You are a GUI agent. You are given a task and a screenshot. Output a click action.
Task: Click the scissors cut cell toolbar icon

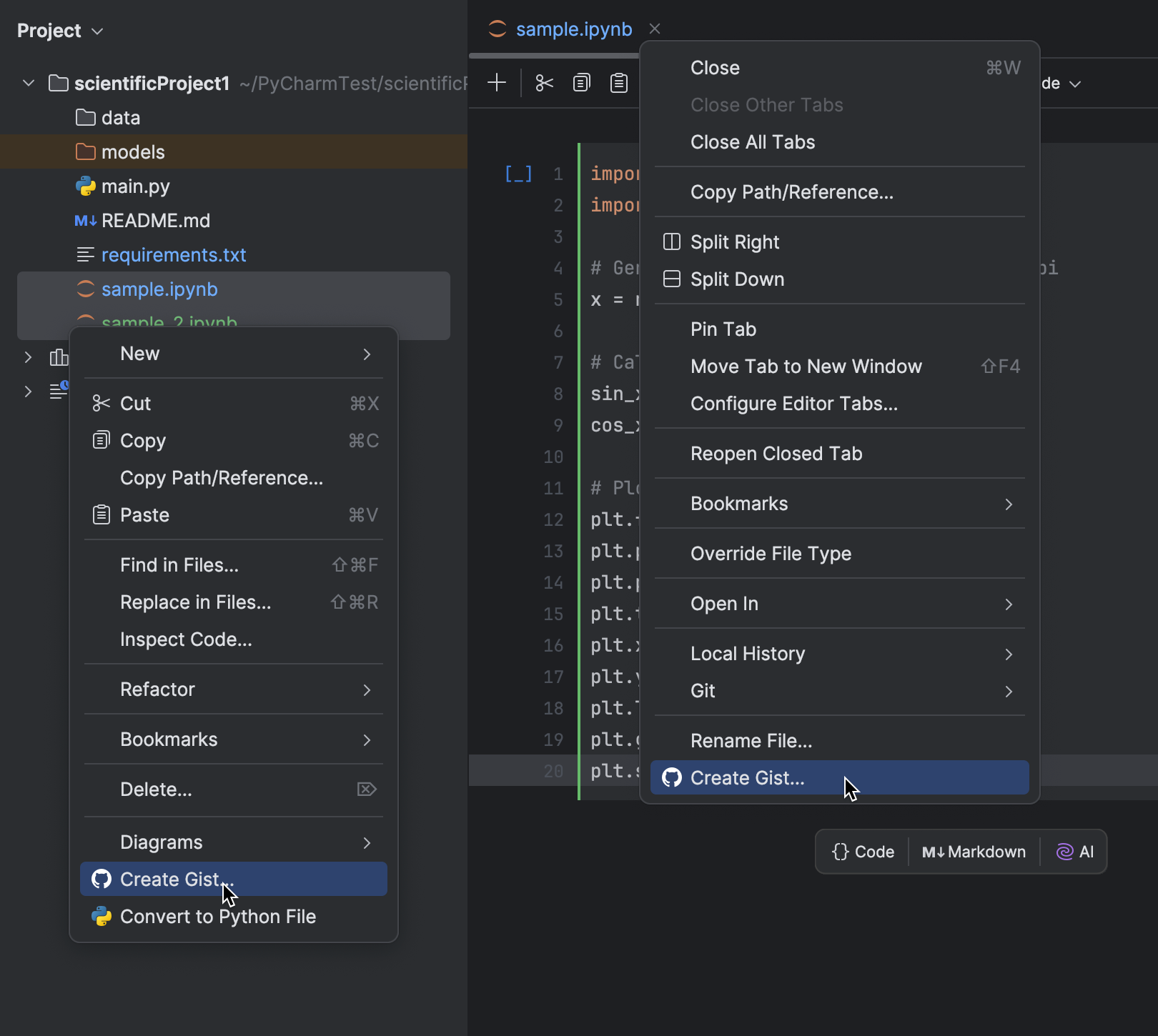(544, 83)
